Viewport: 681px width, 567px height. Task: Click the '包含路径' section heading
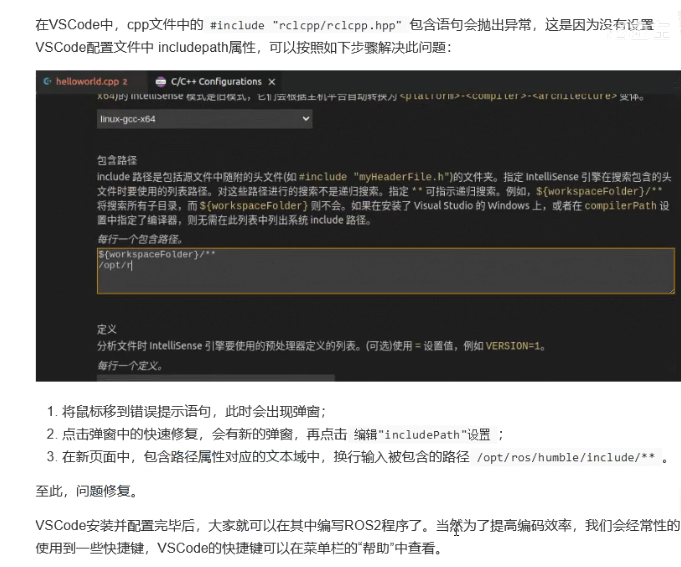[117, 160]
